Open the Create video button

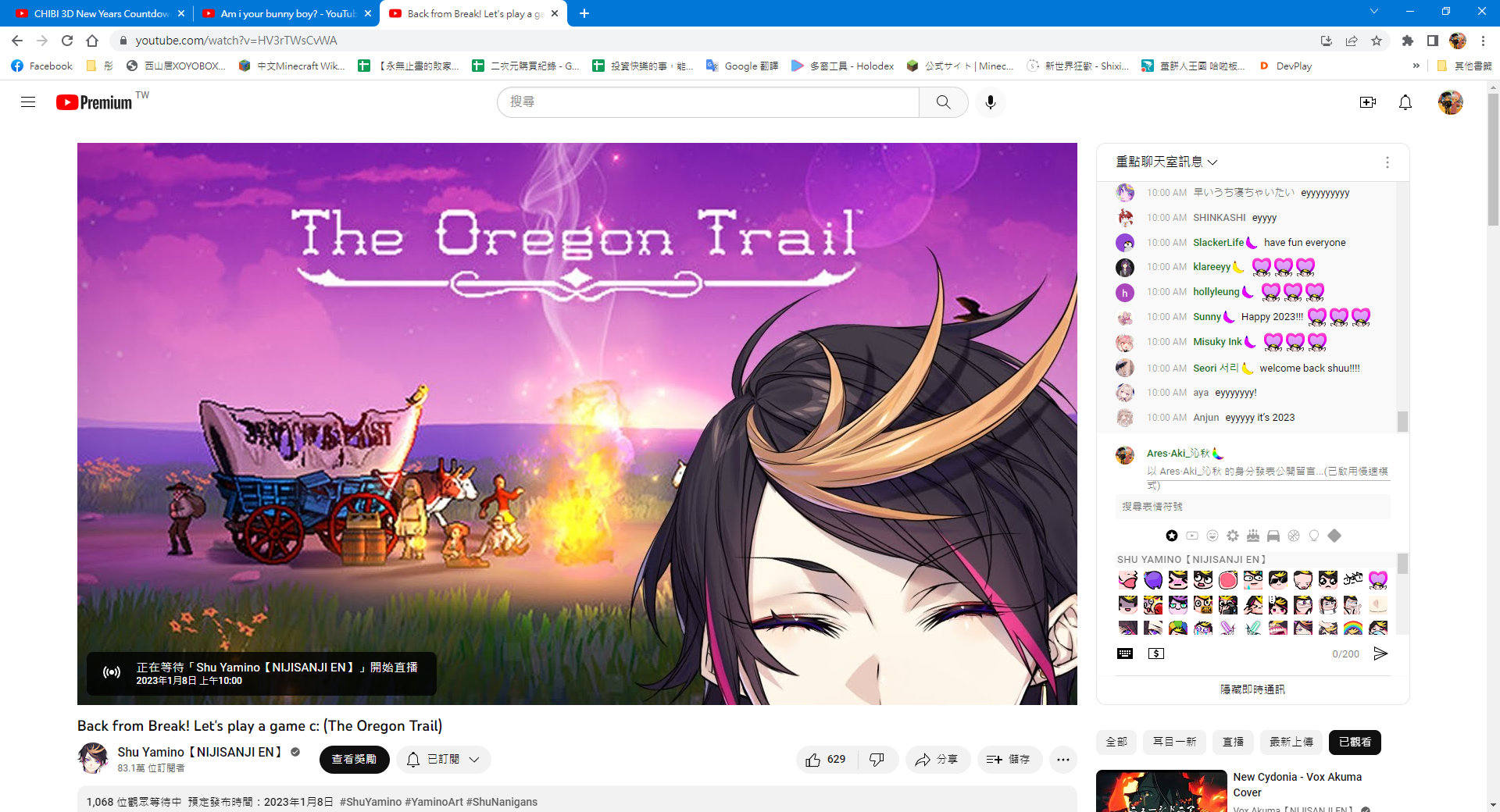(x=1368, y=102)
